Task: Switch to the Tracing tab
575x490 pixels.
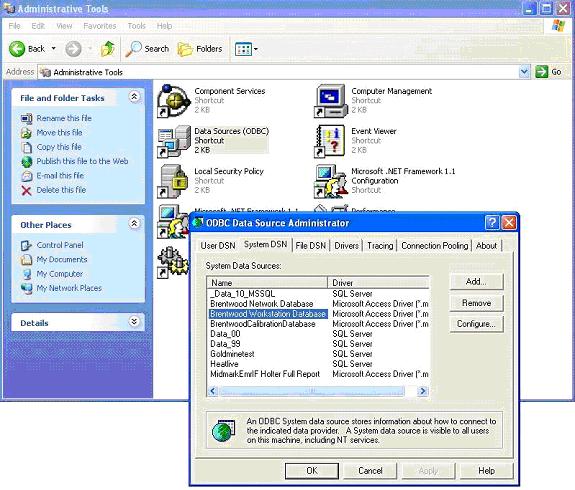Action: click(x=380, y=246)
